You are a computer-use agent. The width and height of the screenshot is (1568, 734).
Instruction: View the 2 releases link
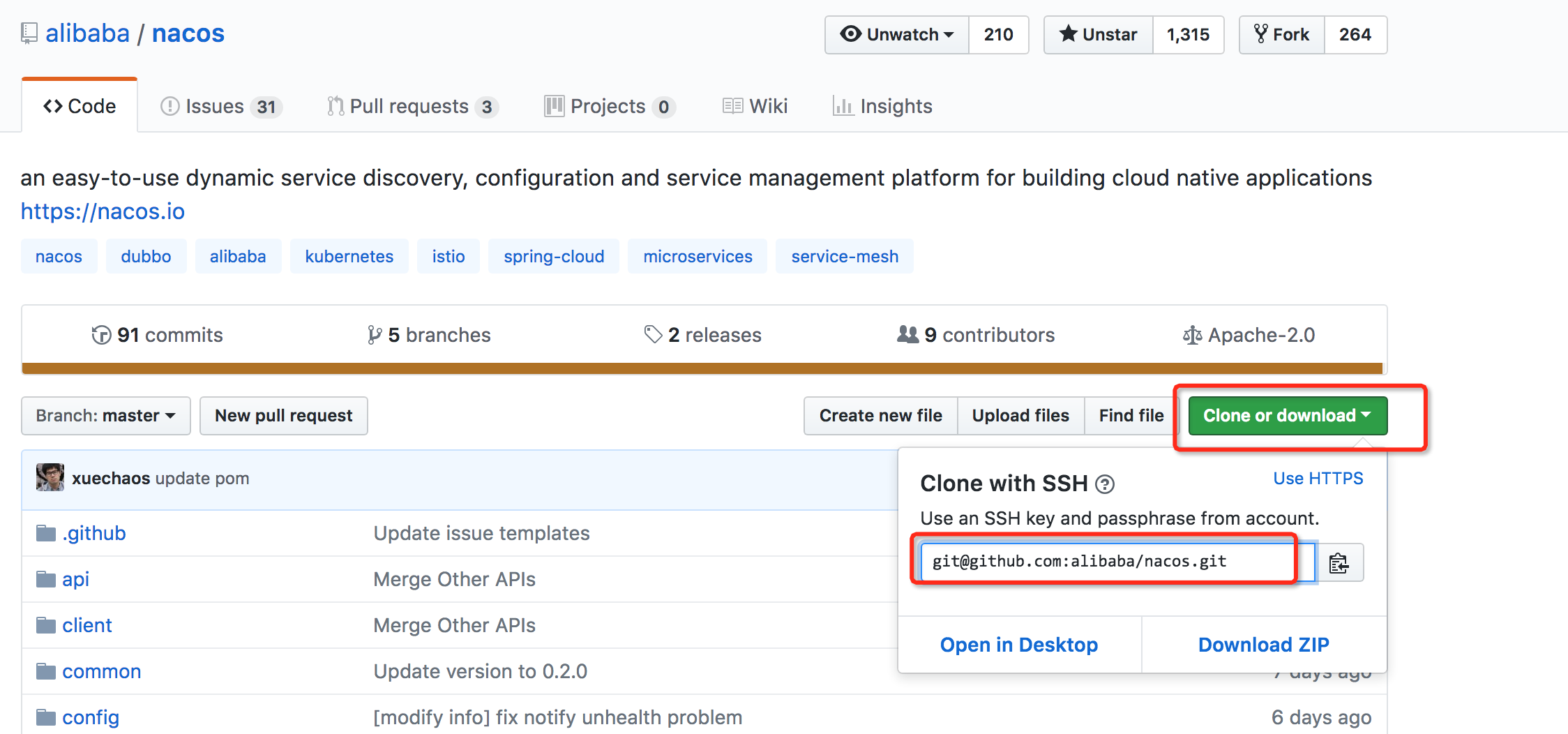[x=703, y=335]
